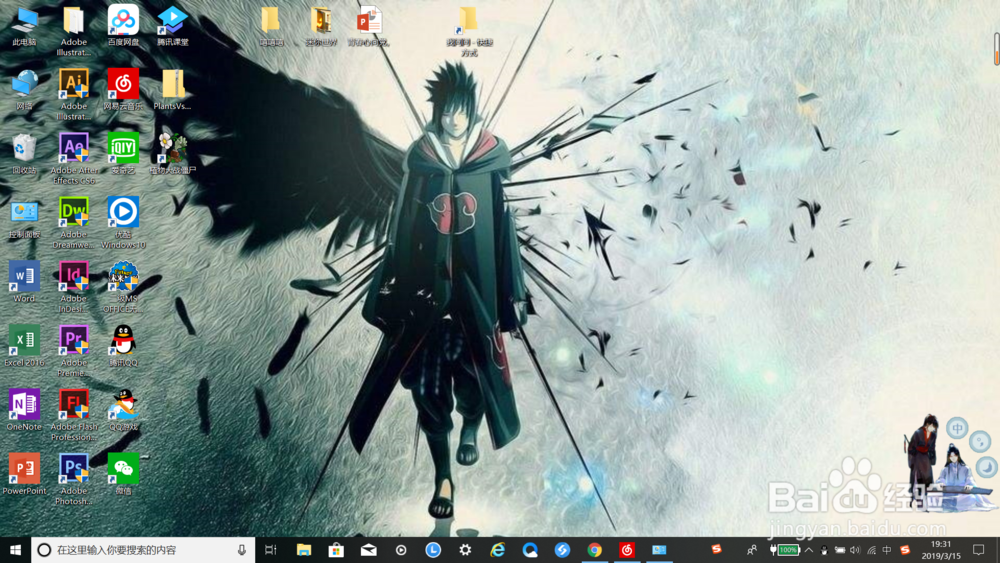Open Task View on the taskbar

tap(271, 550)
